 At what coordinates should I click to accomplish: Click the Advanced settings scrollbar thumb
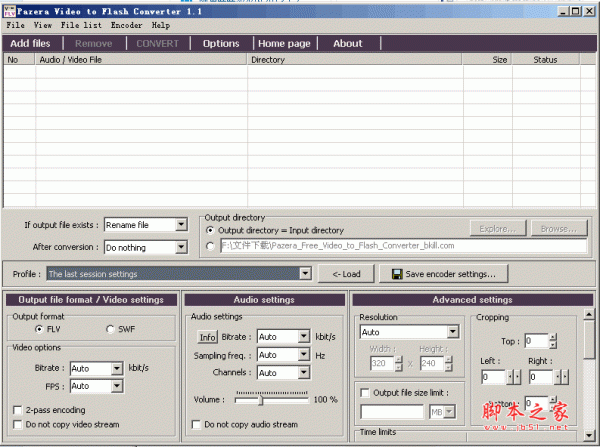[589, 340]
